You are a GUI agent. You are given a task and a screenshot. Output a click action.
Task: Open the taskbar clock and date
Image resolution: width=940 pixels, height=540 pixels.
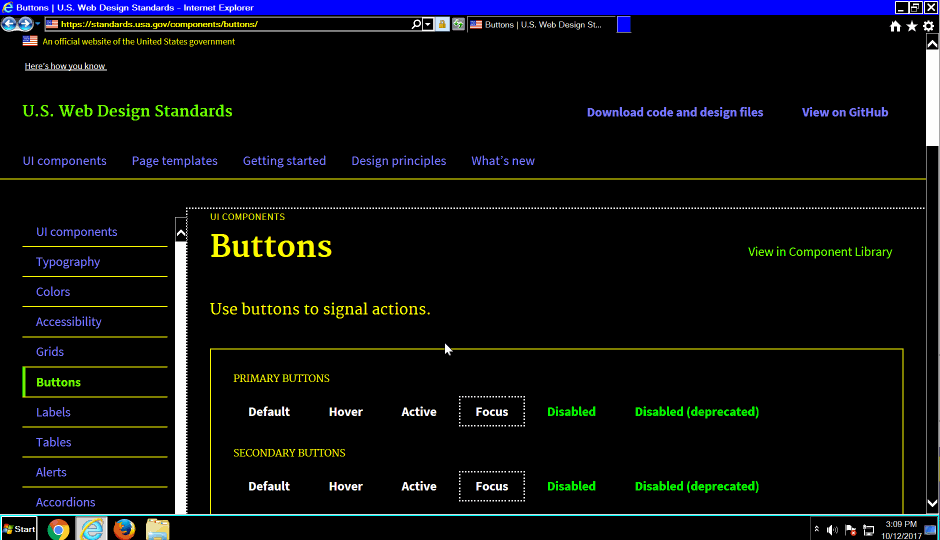click(901, 530)
